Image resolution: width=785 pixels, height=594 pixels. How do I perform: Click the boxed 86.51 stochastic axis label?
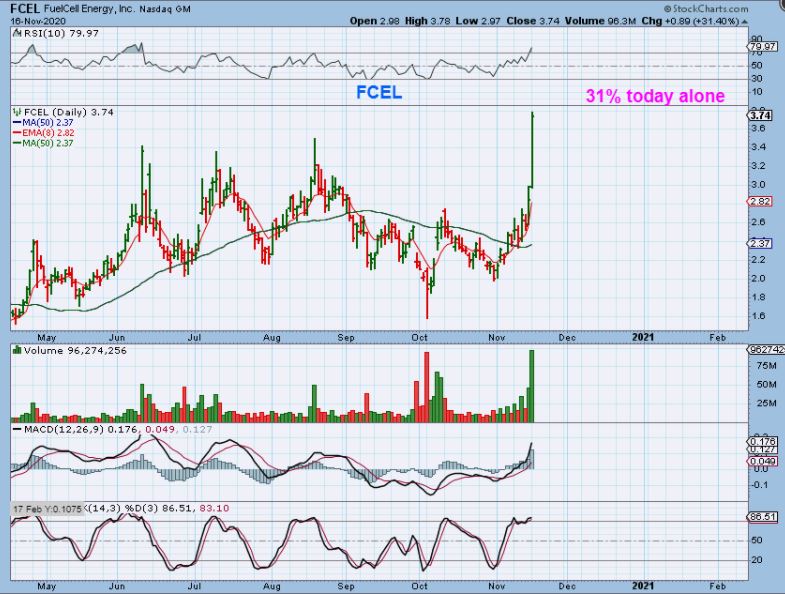coord(762,517)
